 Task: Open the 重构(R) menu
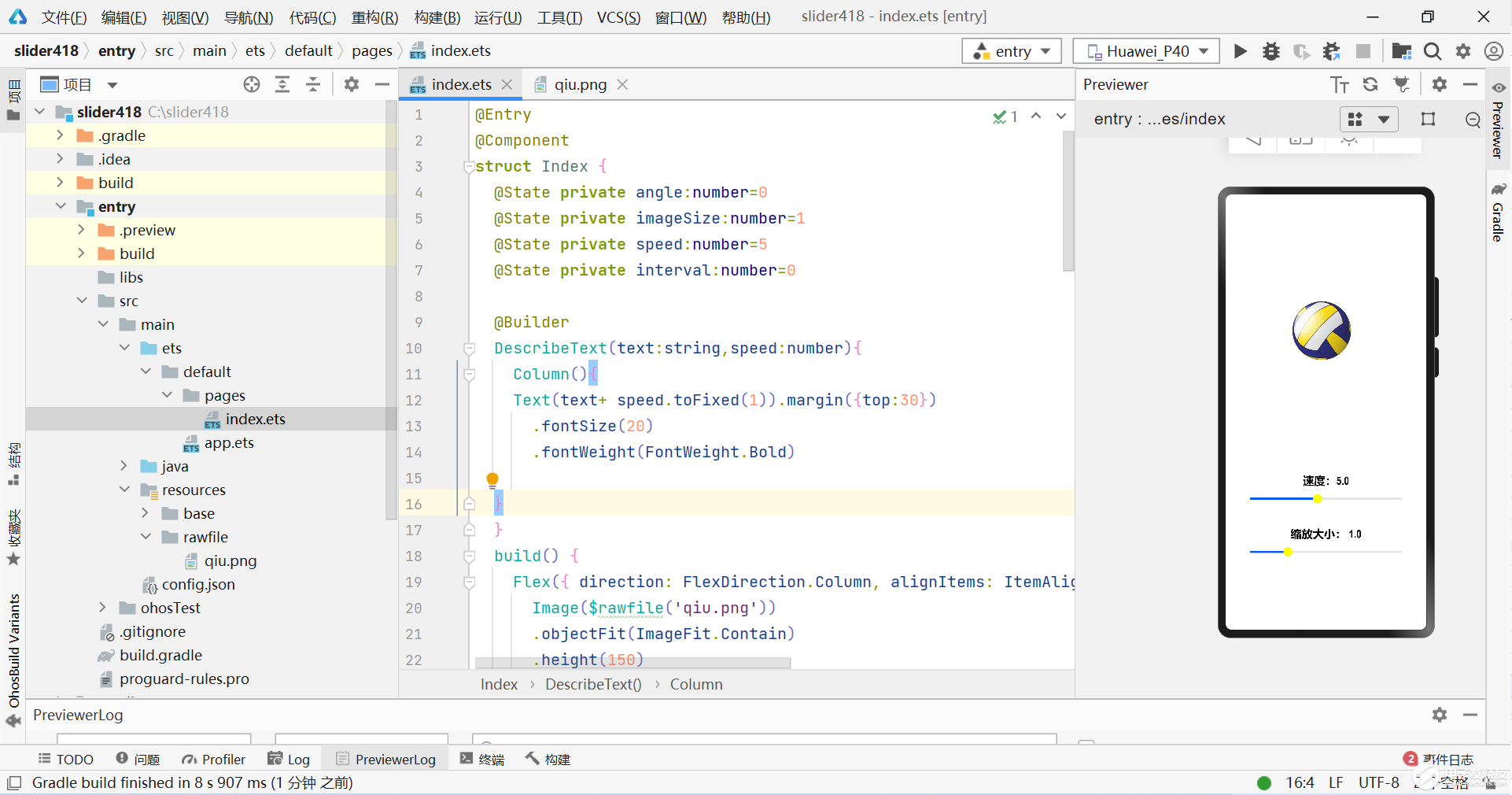[x=374, y=17]
